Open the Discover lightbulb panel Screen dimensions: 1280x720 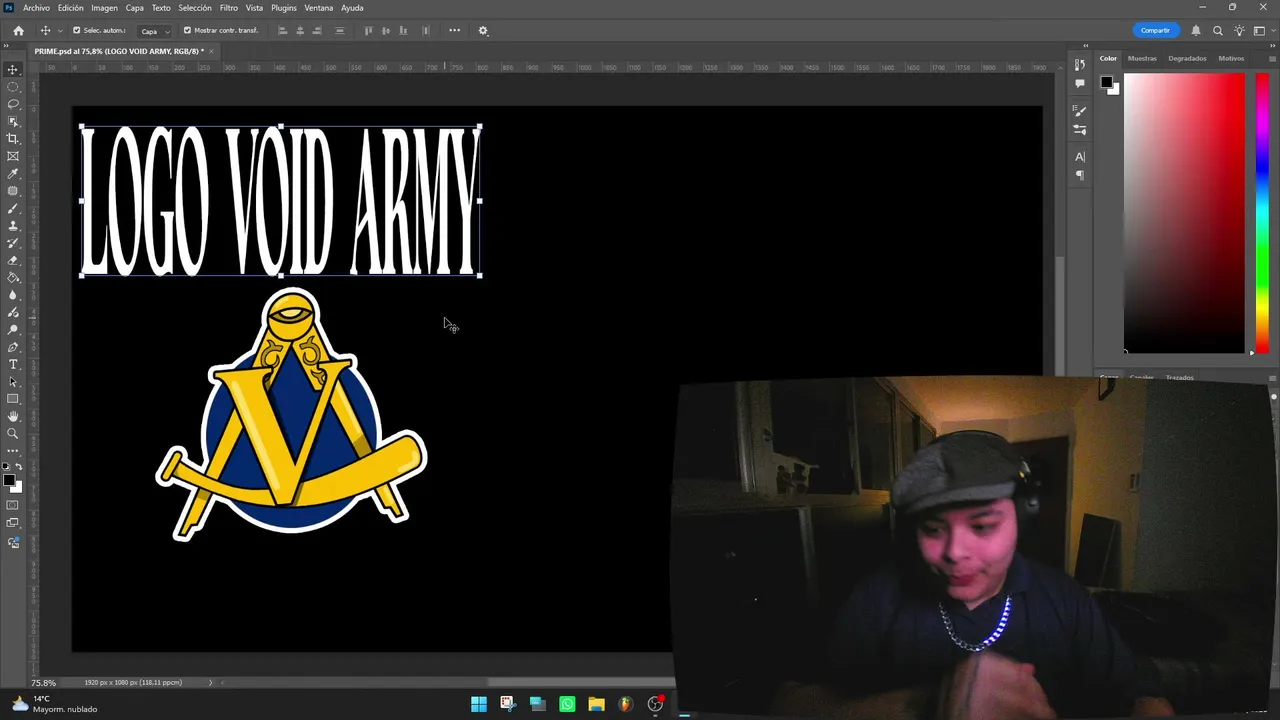pos(1239,31)
